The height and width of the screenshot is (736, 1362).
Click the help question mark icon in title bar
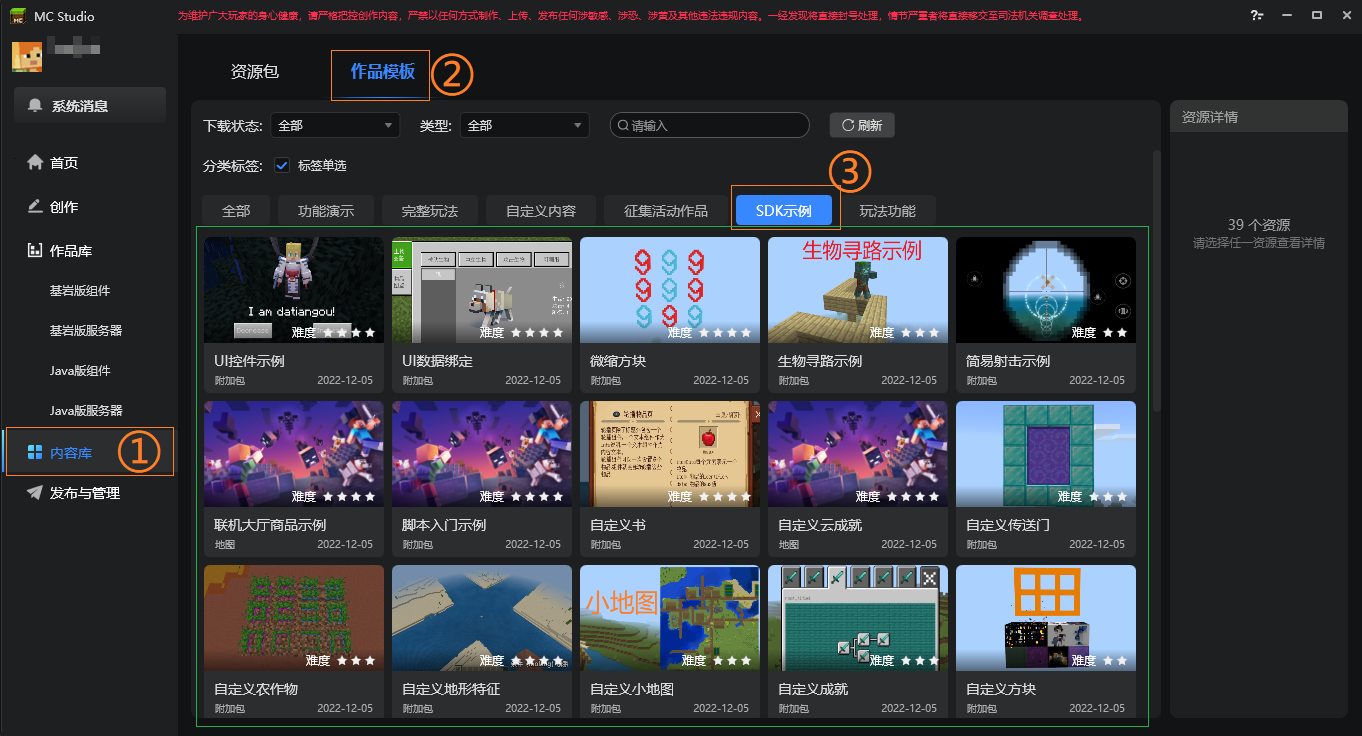coord(1256,15)
